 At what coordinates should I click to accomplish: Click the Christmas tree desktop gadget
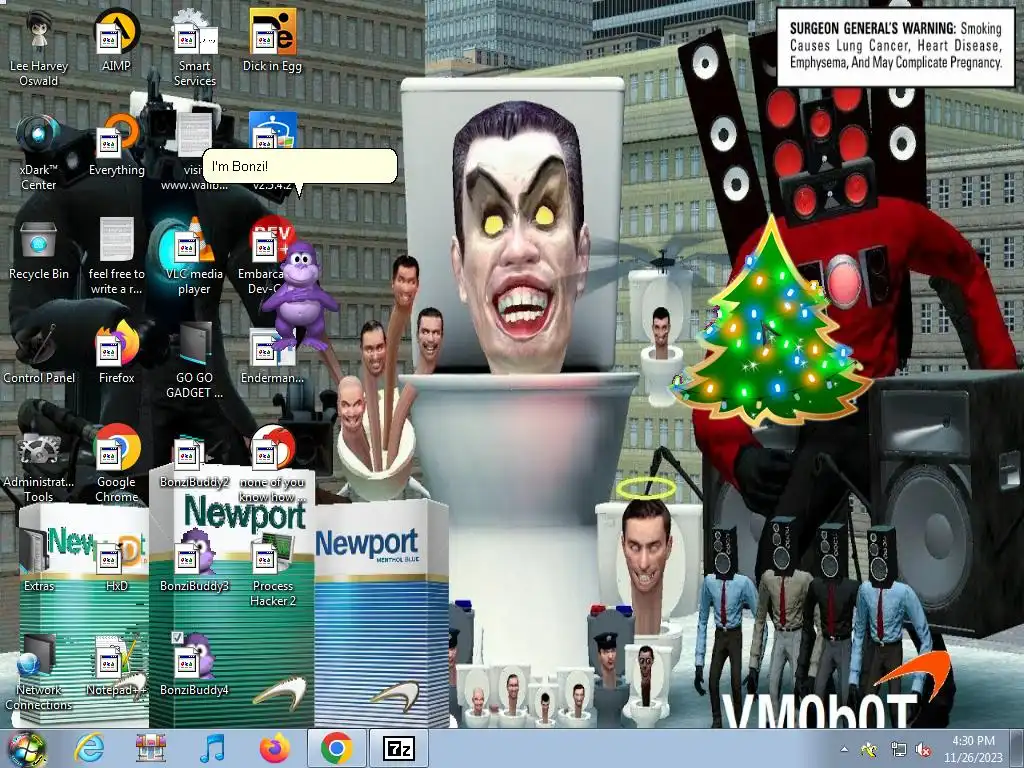click(x=771, y=325)
